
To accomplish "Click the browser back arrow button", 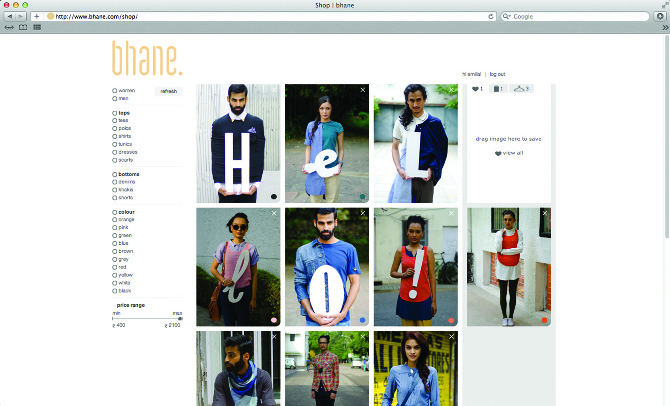I will 10,17.
